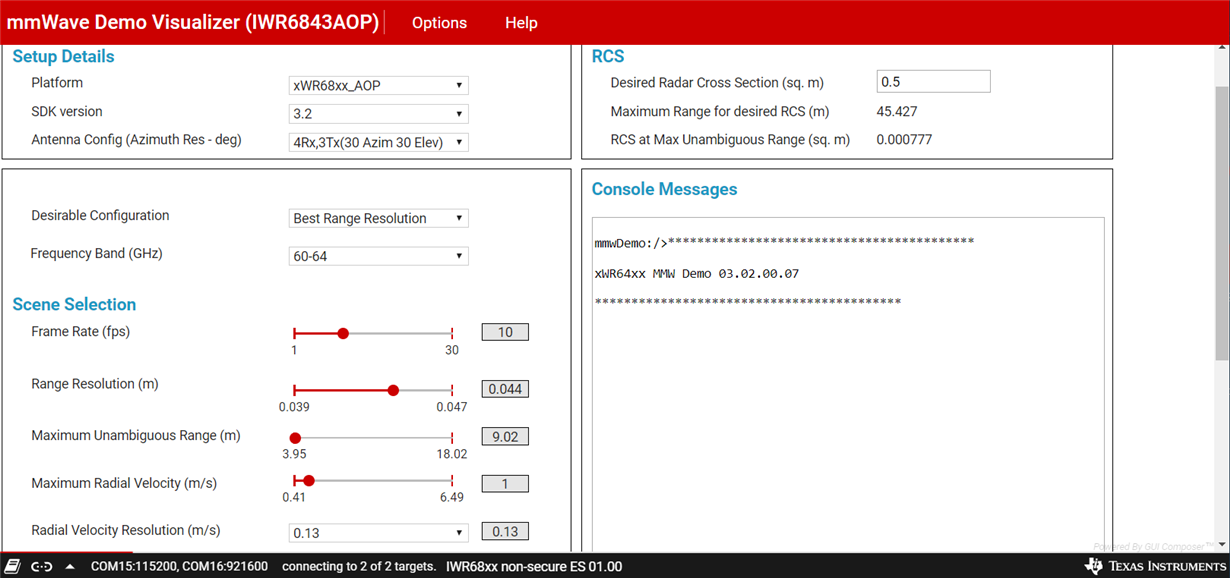The width and height of the screenshot is (1230, 578).
Task: Click the Desirable Configuration label
Action: [100, 215]
